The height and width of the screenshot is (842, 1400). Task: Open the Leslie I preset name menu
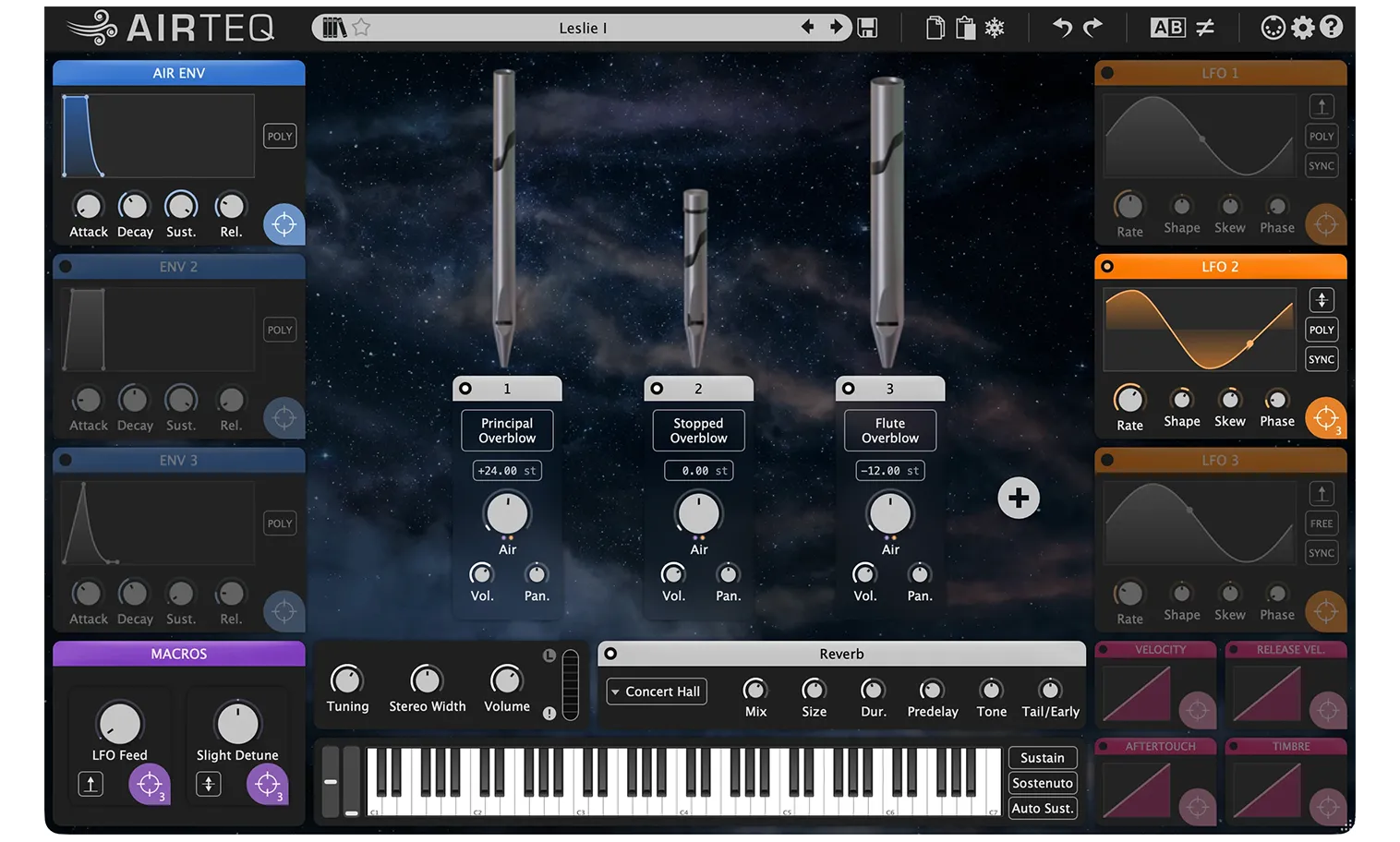[584, 28]
